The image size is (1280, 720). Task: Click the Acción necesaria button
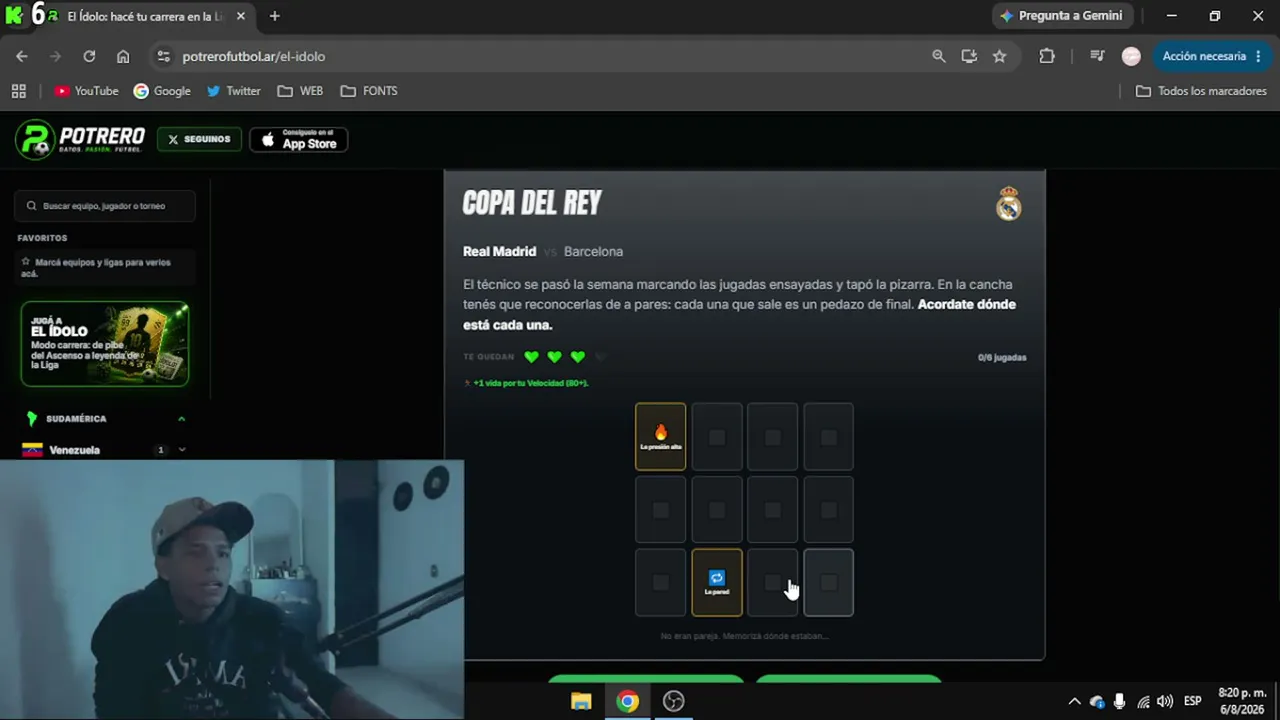1211,56
